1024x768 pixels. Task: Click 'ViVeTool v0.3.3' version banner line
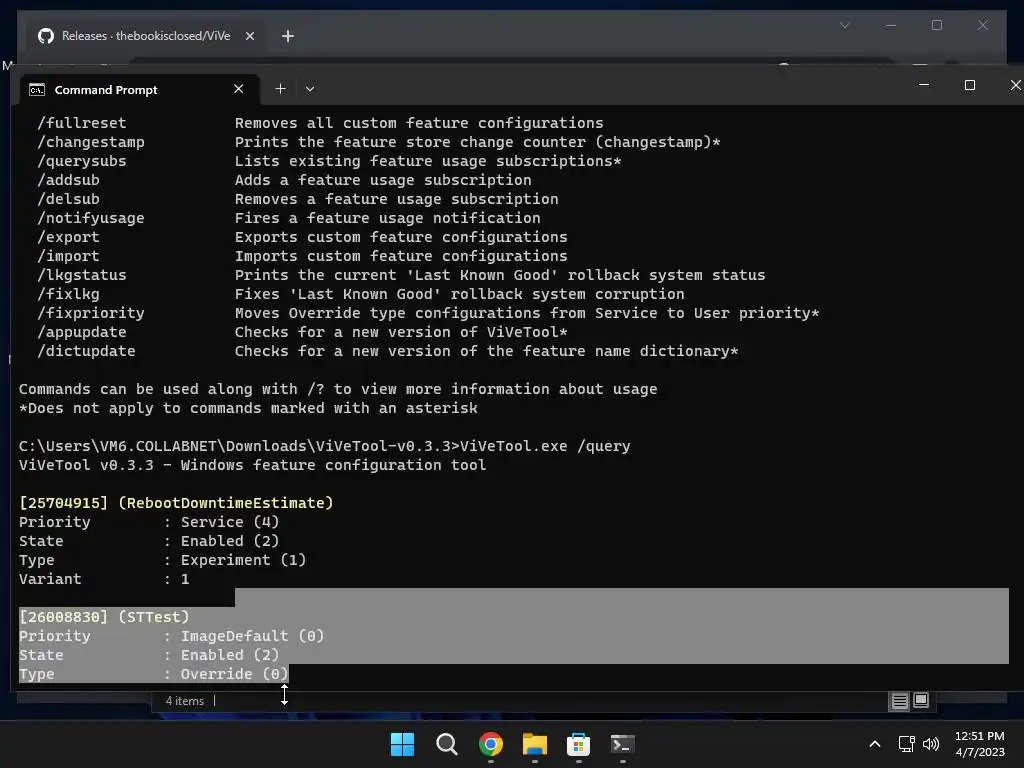click(x=253, y=465)
